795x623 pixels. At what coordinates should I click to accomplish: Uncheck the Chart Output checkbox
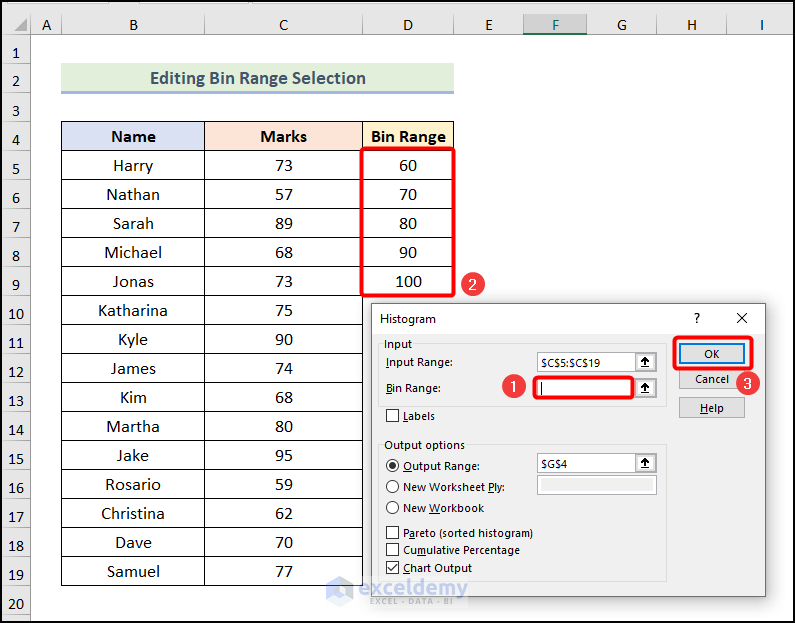pos(393,568)
